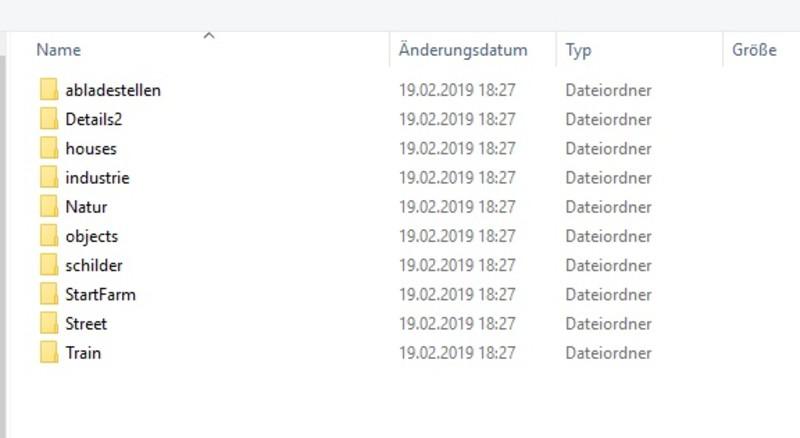Click the Street folder icon
800x438 pixels.
click(x=49, y=324)
